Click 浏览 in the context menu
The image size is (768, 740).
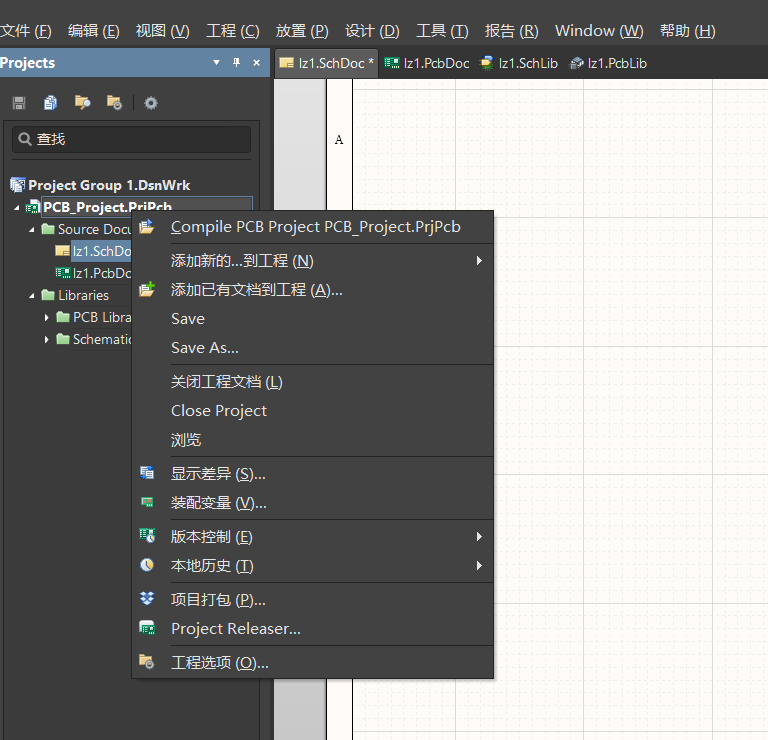312,440
